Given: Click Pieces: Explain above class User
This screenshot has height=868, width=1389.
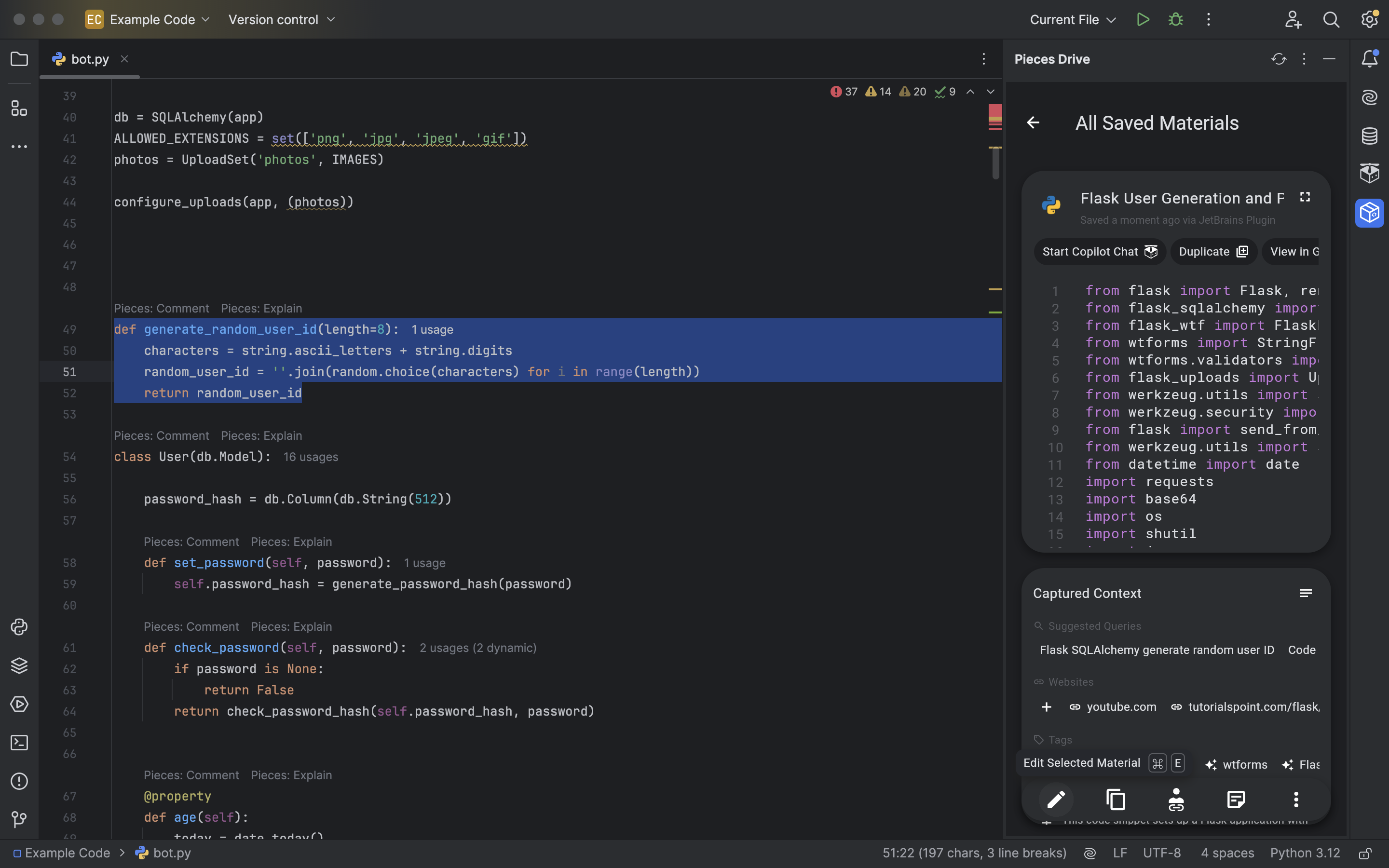Looking at the screenshot, I should point(261,436).
